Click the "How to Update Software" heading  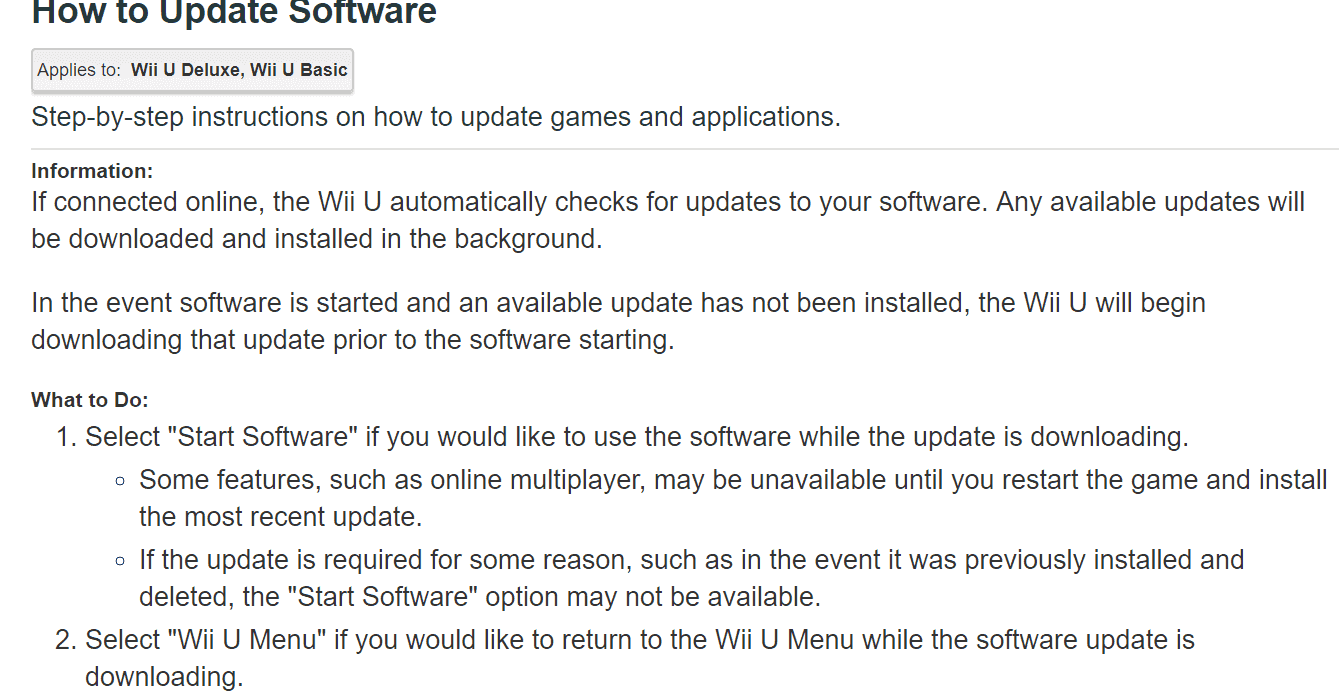coord(234,12)
